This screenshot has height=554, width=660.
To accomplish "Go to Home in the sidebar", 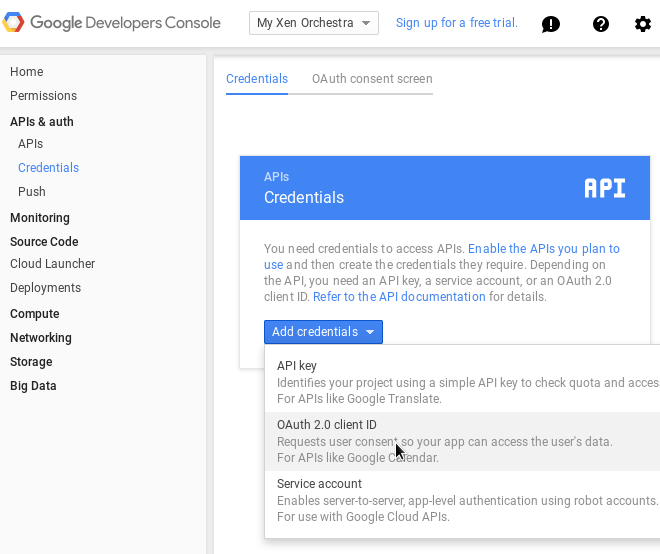I will pos(27,72).
